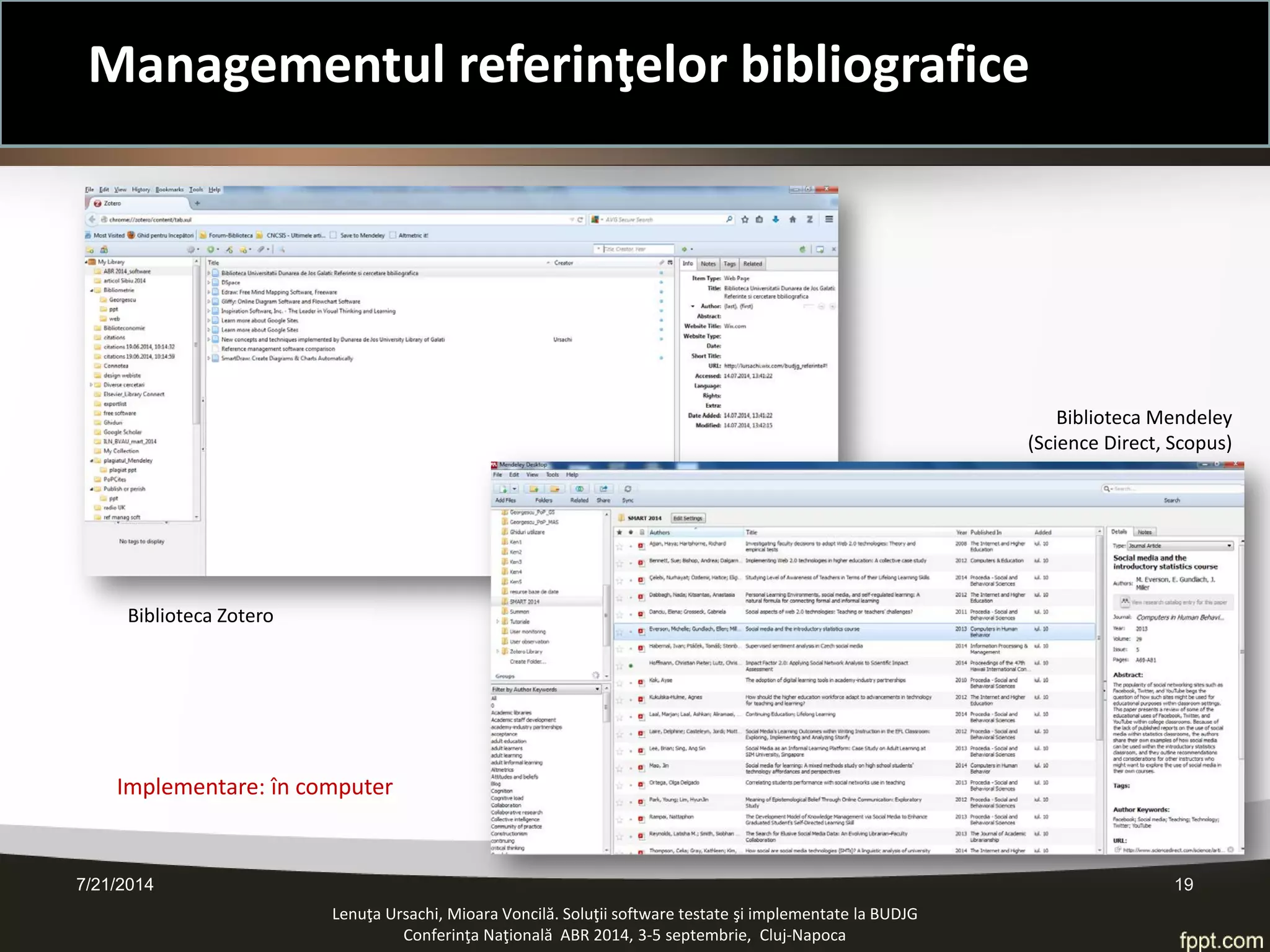The image size is (1270, 952).
Task: Open PDF icon for Everson, Michelle row
Action: pos(641,632)
